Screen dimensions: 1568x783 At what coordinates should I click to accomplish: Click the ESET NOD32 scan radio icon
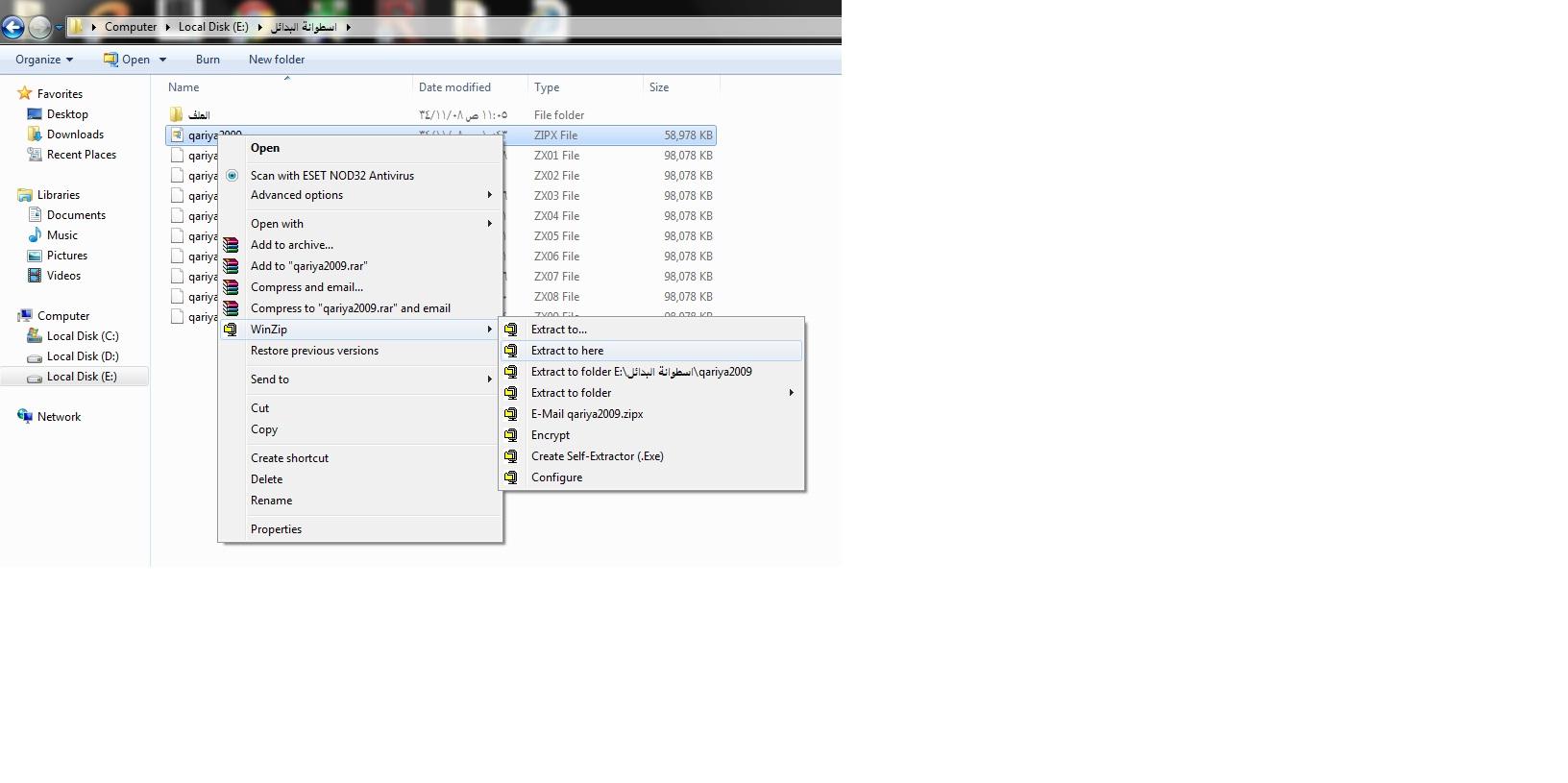(232, 176)
